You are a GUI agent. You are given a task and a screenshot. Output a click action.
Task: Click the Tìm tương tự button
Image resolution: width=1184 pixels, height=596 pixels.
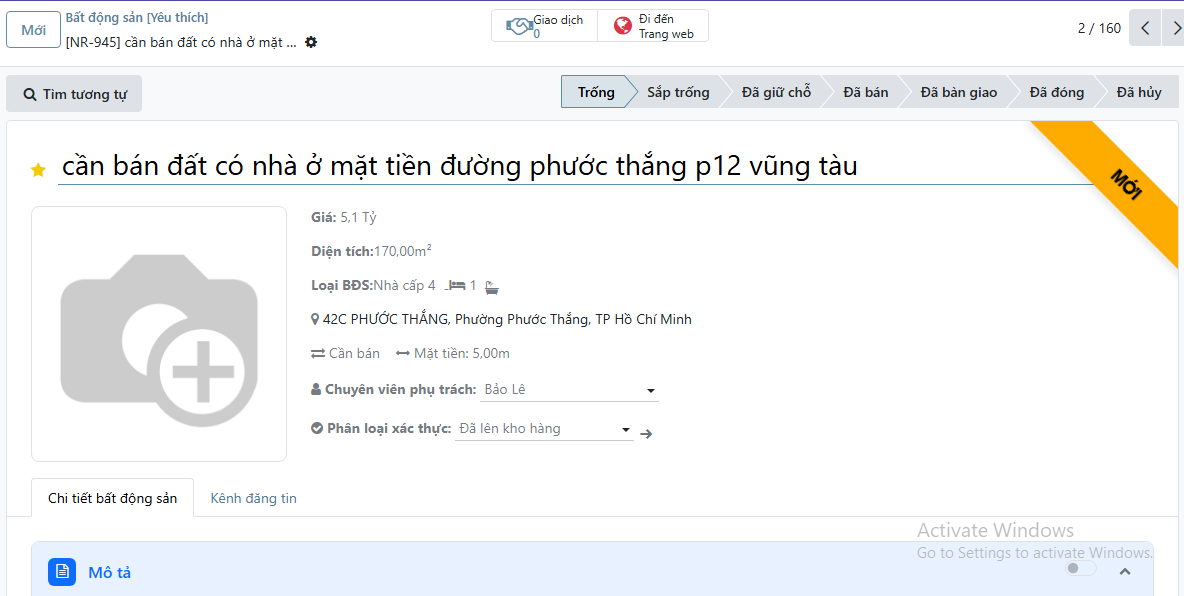coord(74,94)
